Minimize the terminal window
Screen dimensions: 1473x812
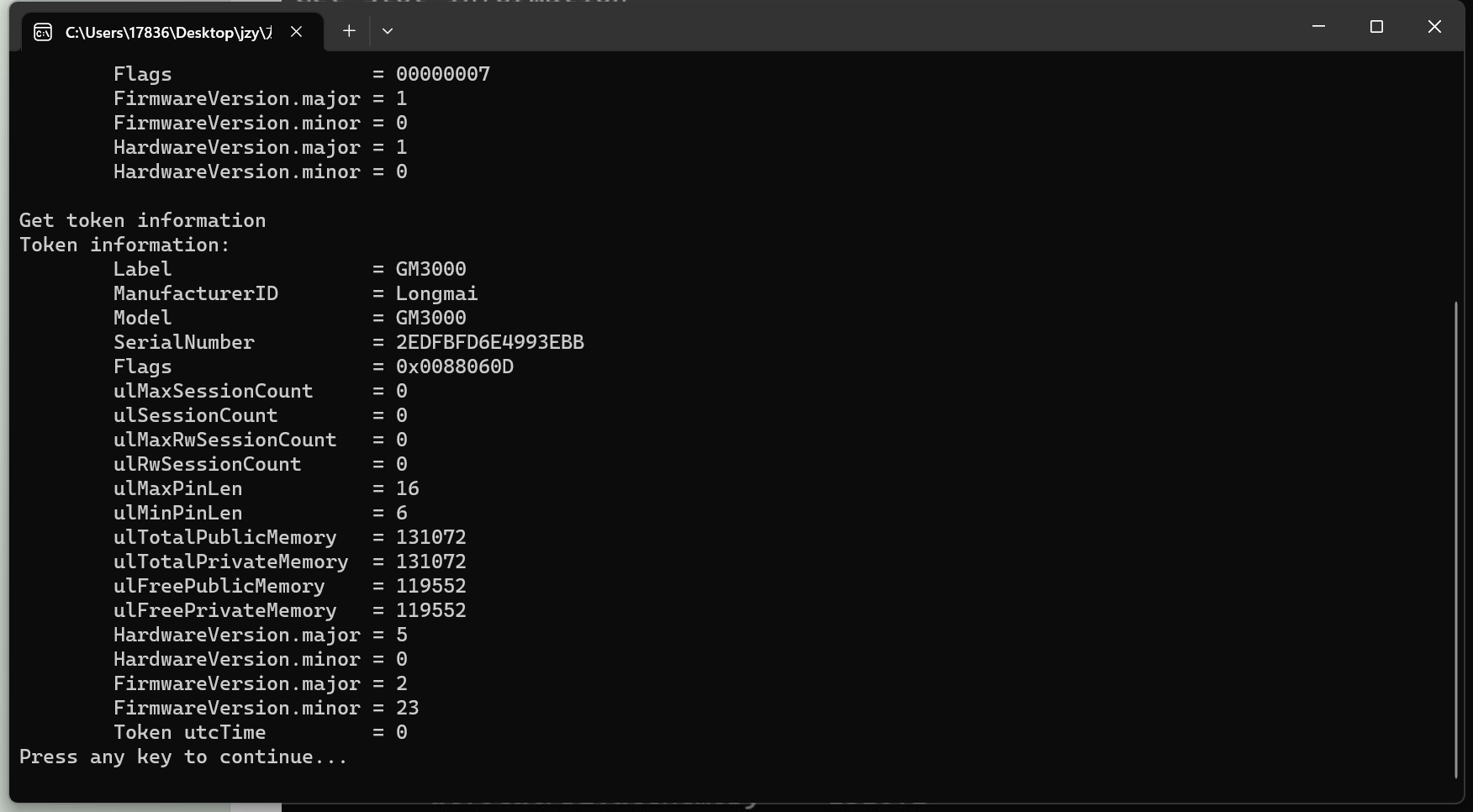pos(1318,27)
